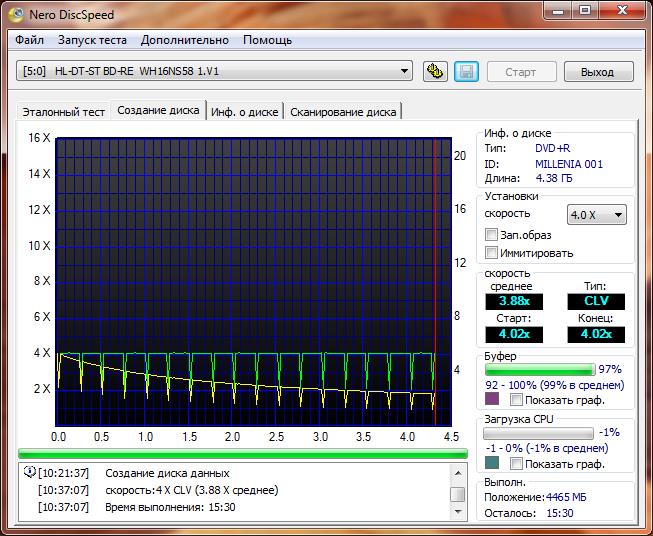Click the Выход button

coord(597,72)
